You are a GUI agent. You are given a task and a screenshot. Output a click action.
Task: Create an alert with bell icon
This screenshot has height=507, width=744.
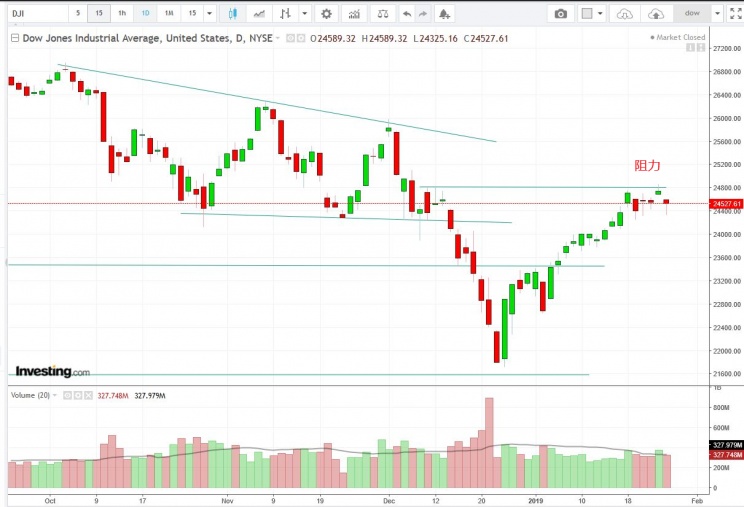coord(444,14)
